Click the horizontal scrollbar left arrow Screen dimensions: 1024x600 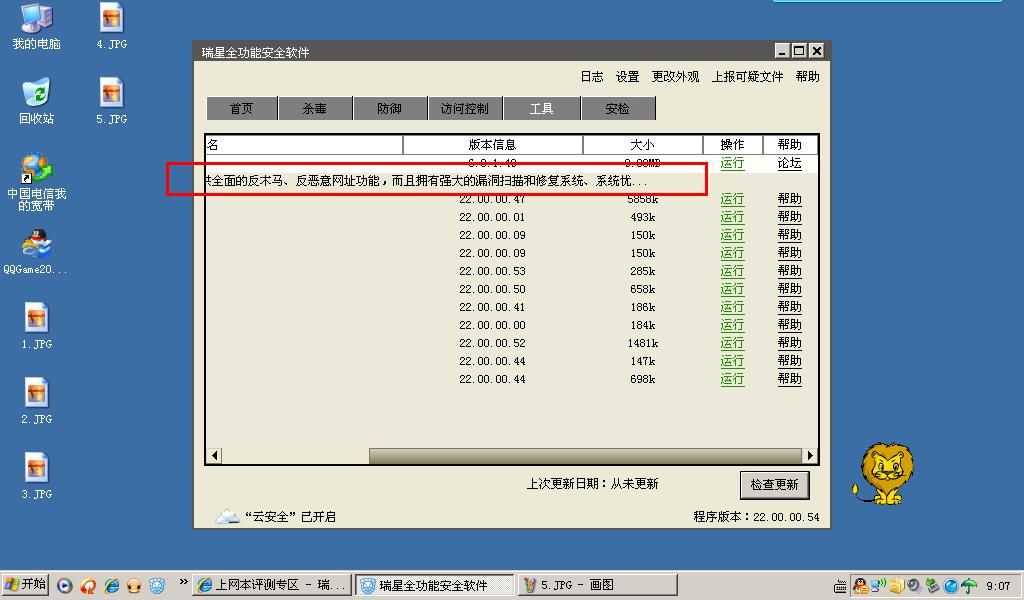click(x=215, y=455)
